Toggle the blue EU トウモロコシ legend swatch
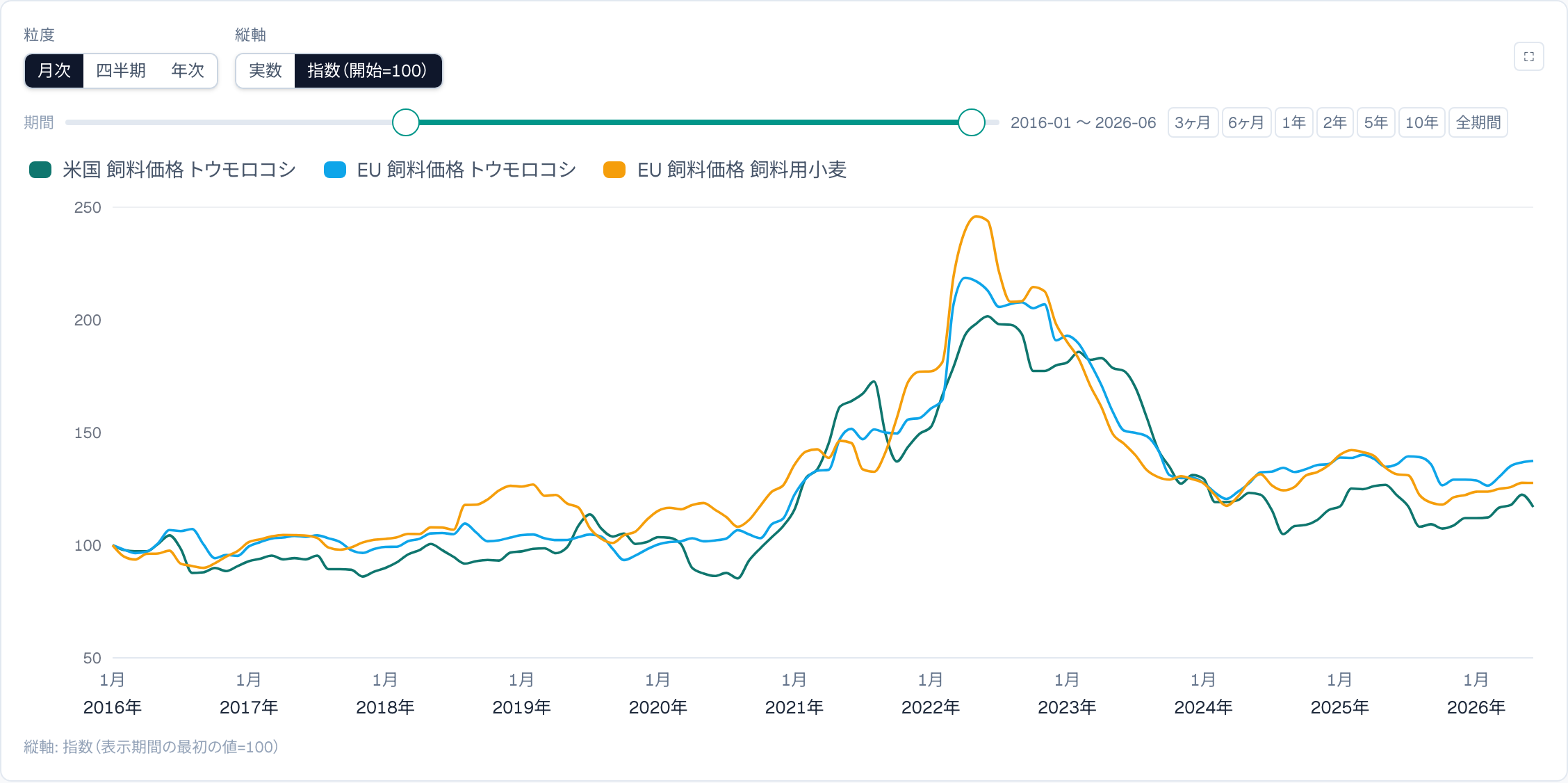The image size is (1568, 783). [335, 170]
